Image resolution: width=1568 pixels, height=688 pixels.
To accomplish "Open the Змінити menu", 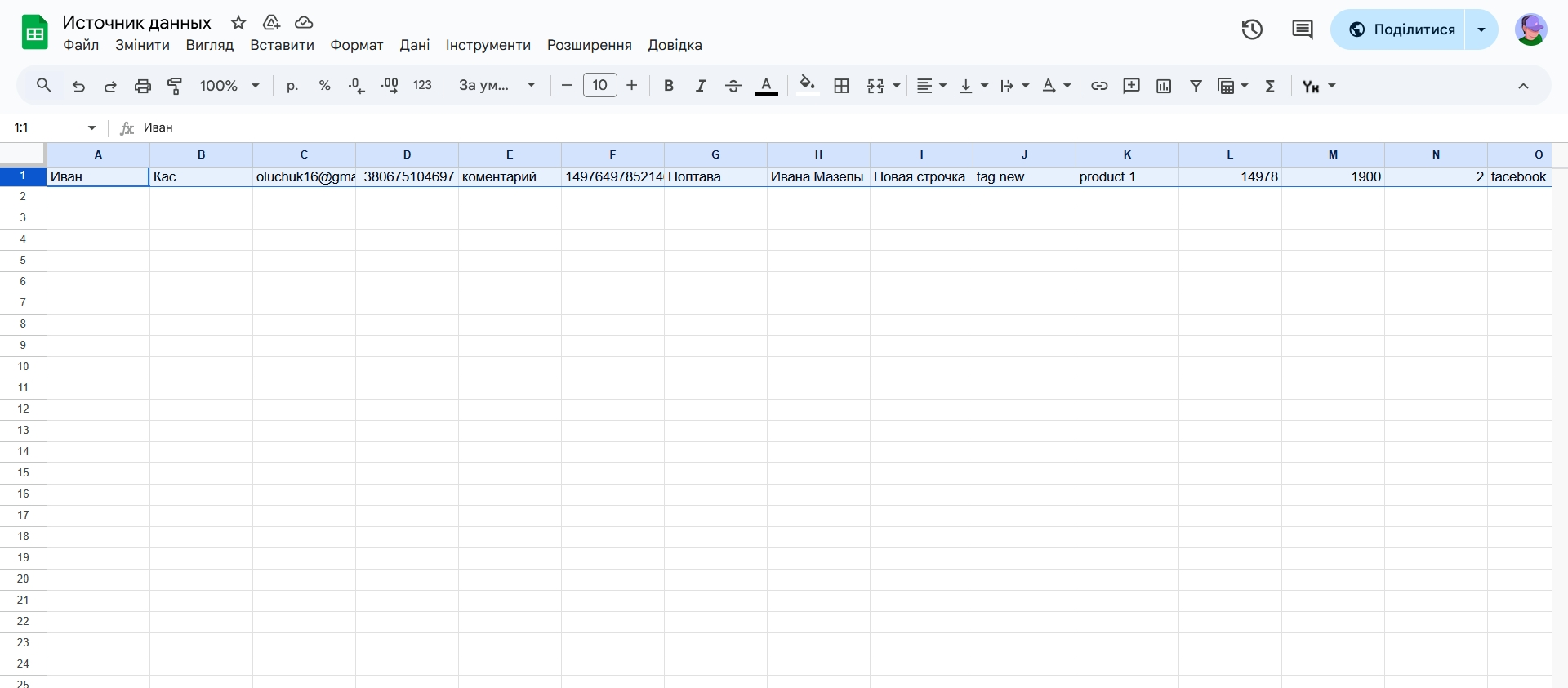I will 142,46.
